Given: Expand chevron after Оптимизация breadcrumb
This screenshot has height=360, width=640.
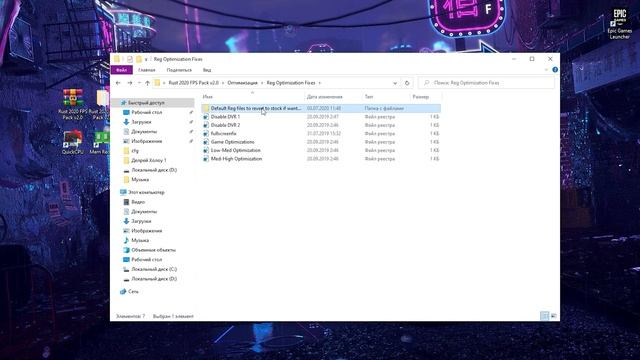Looking at the screenshot, I should (262, 83).
